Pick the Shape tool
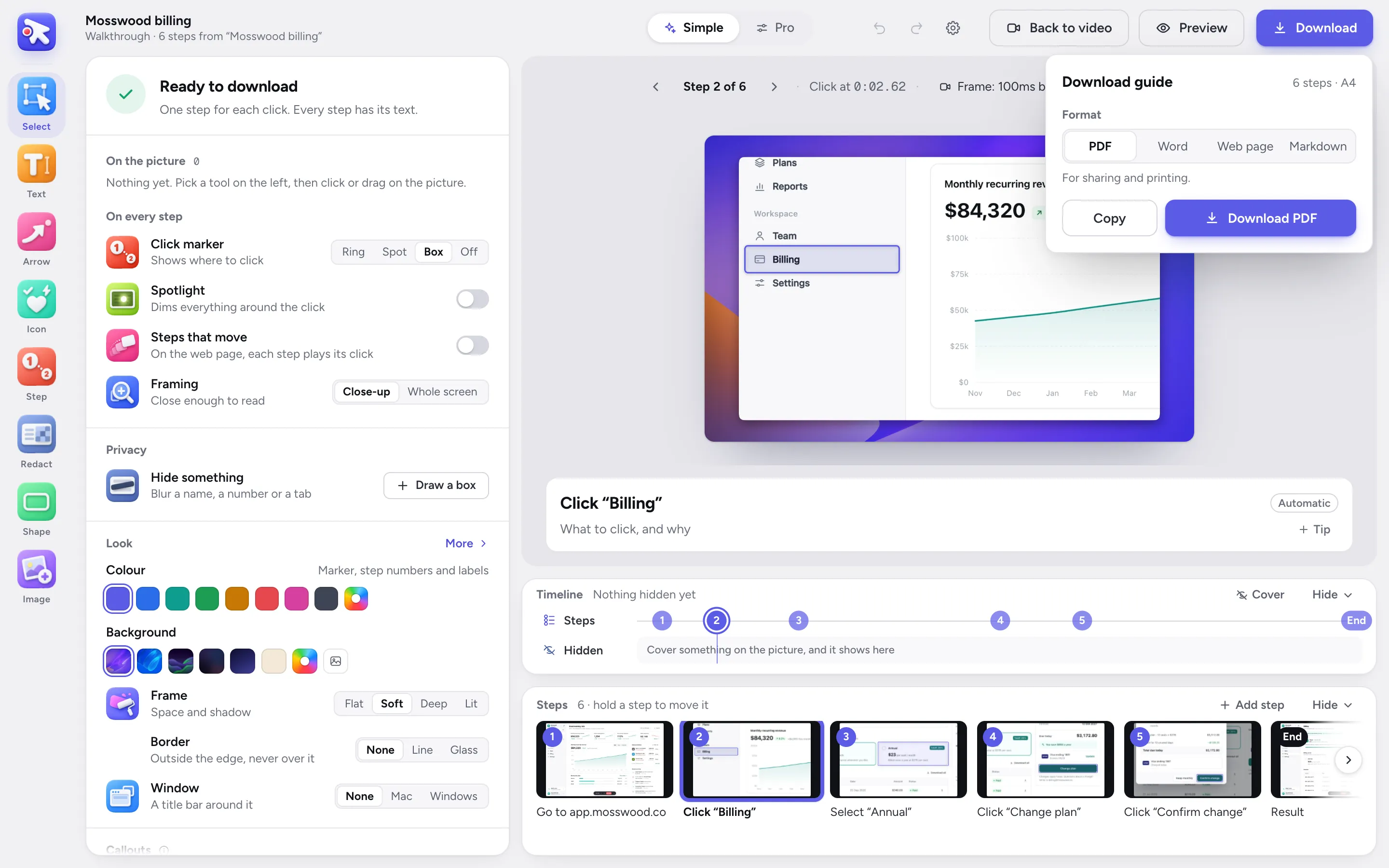Screen dimensions: 1389x868 coord(36,510)
